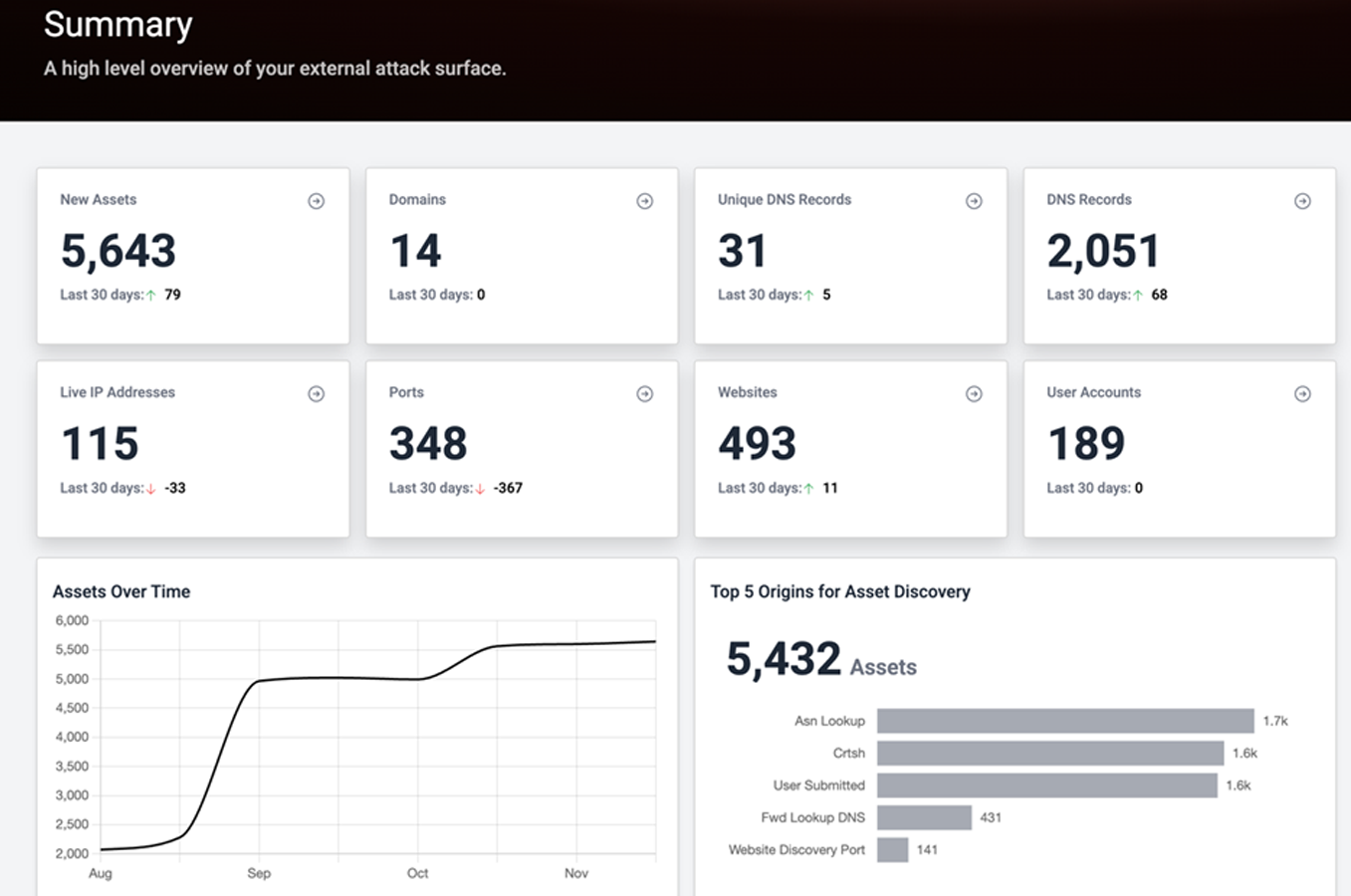Open Unique DNS Records via arrow icon
The image size is (1351, 896).
coord(974,200)
